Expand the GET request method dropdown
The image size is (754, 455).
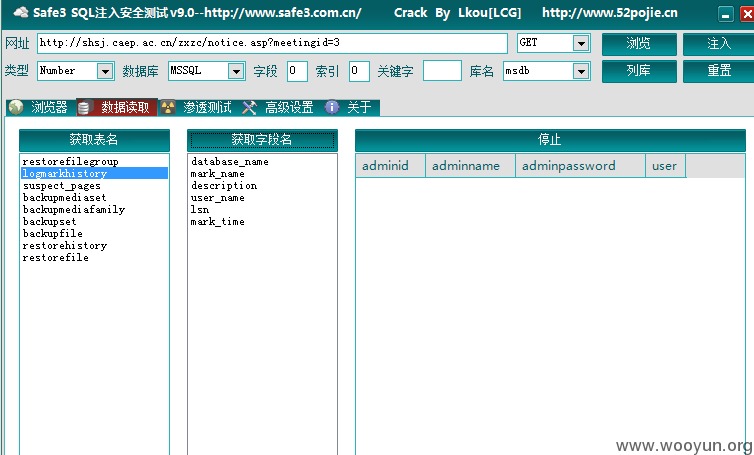(x=581, y=43)
